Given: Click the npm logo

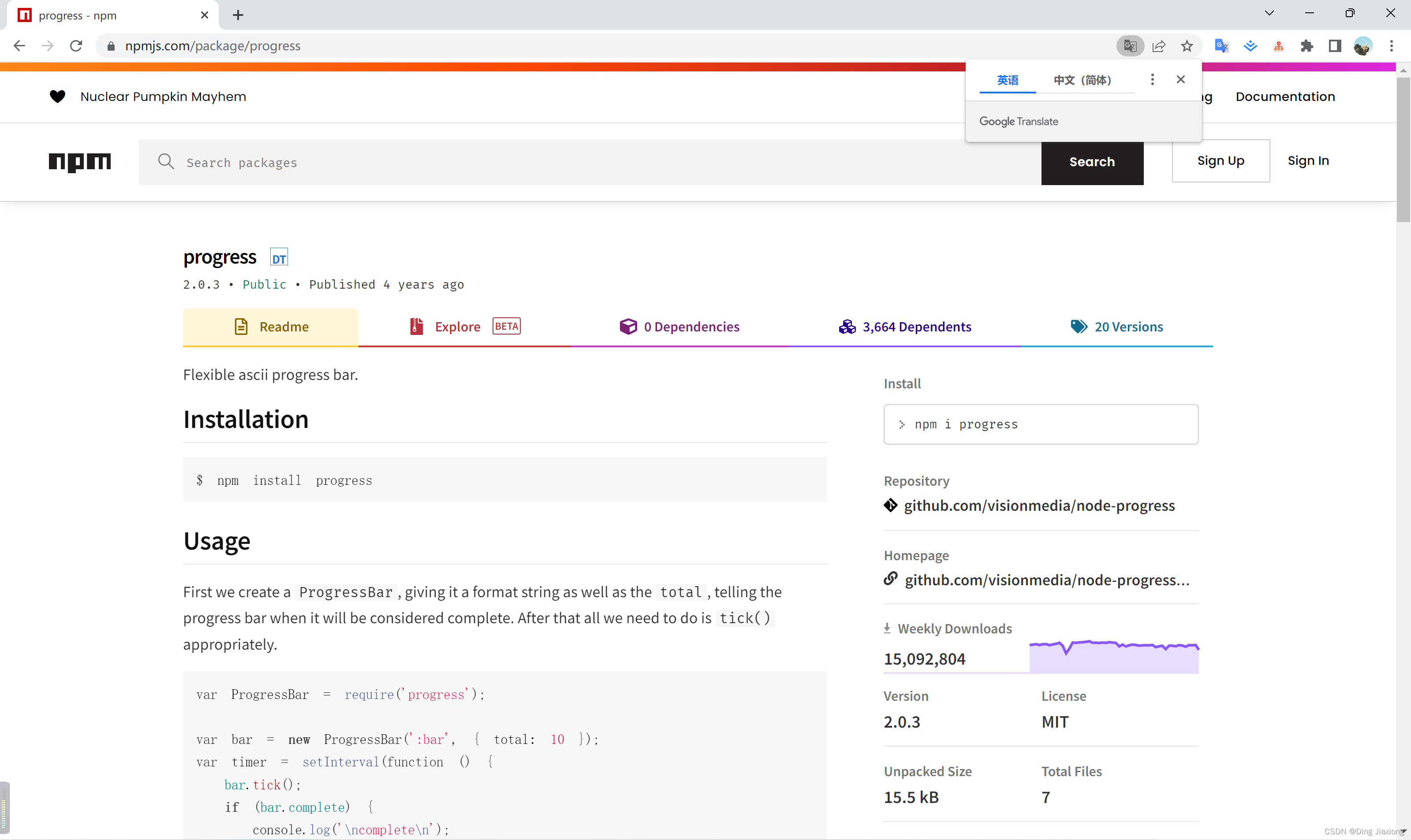Looking at the screenshot, I should pos(80,162).
